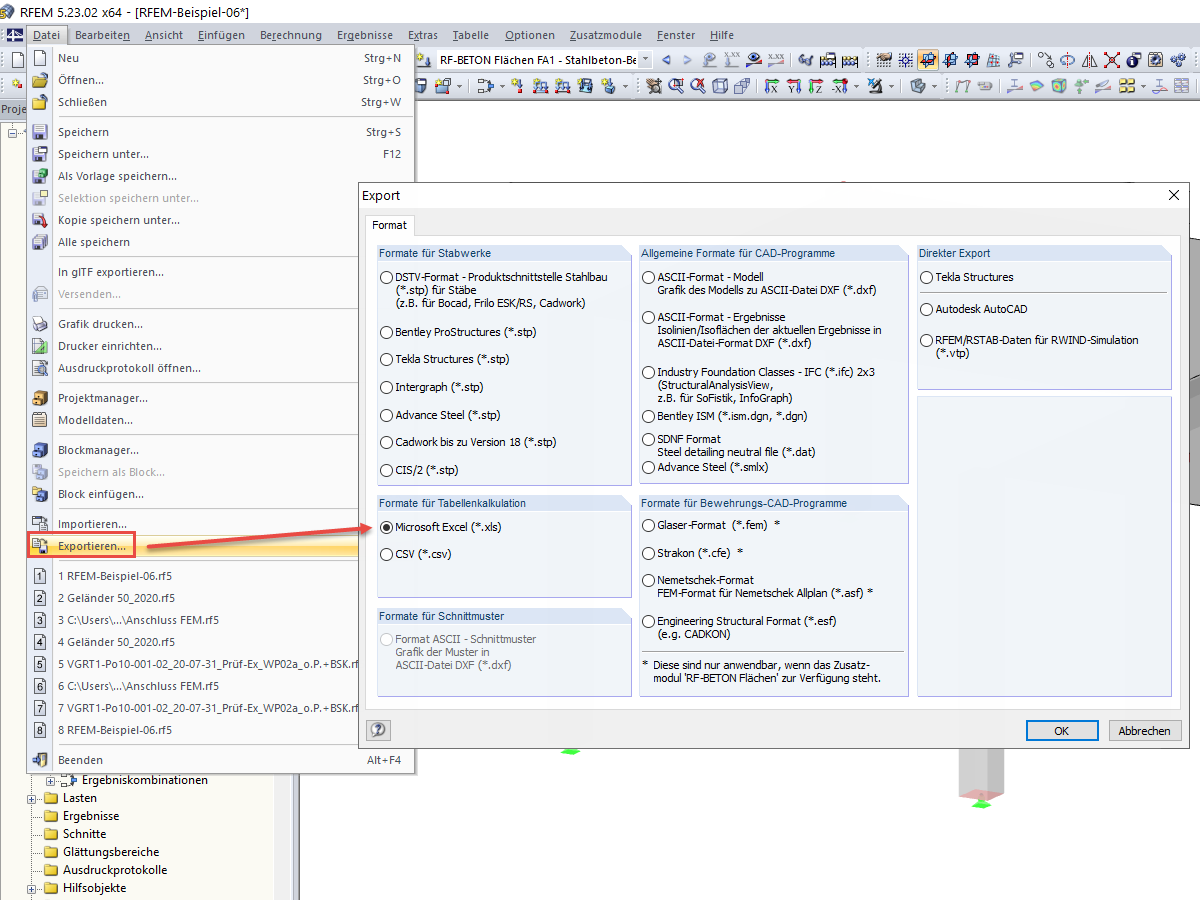1200x900 pixels.
Task: Select the Microsoft Excel (*.xls) export format
Action: 386,527
